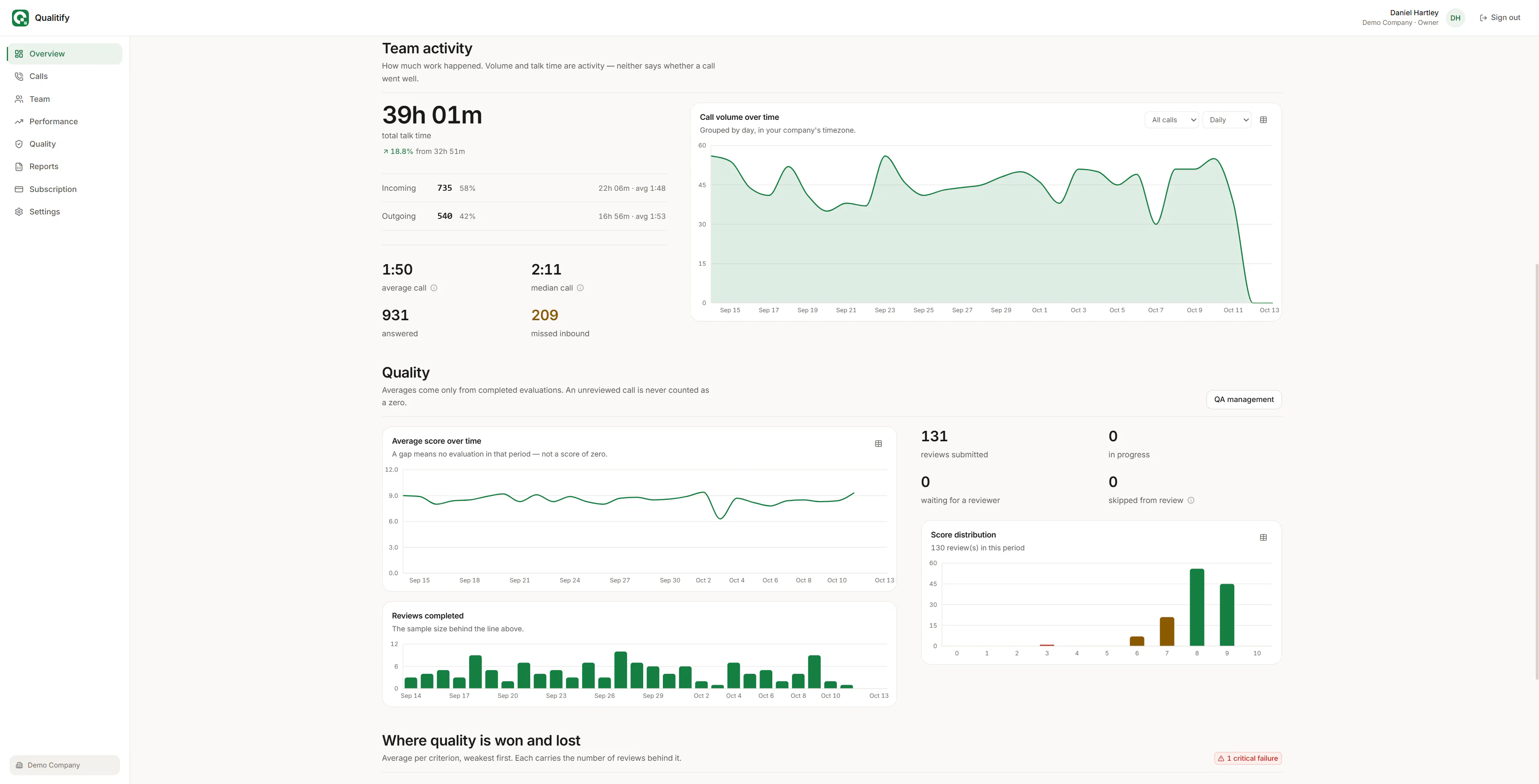The height and width of the screenshot is (784, 1539).
Task: Click the '39h 01m' total talk time
Action: coord(432,115)
